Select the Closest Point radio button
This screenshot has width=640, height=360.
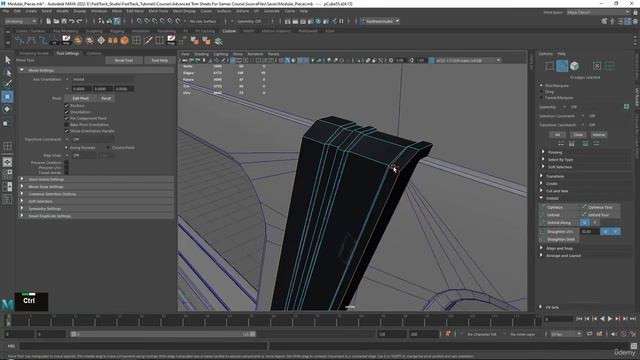coord(108,148)
